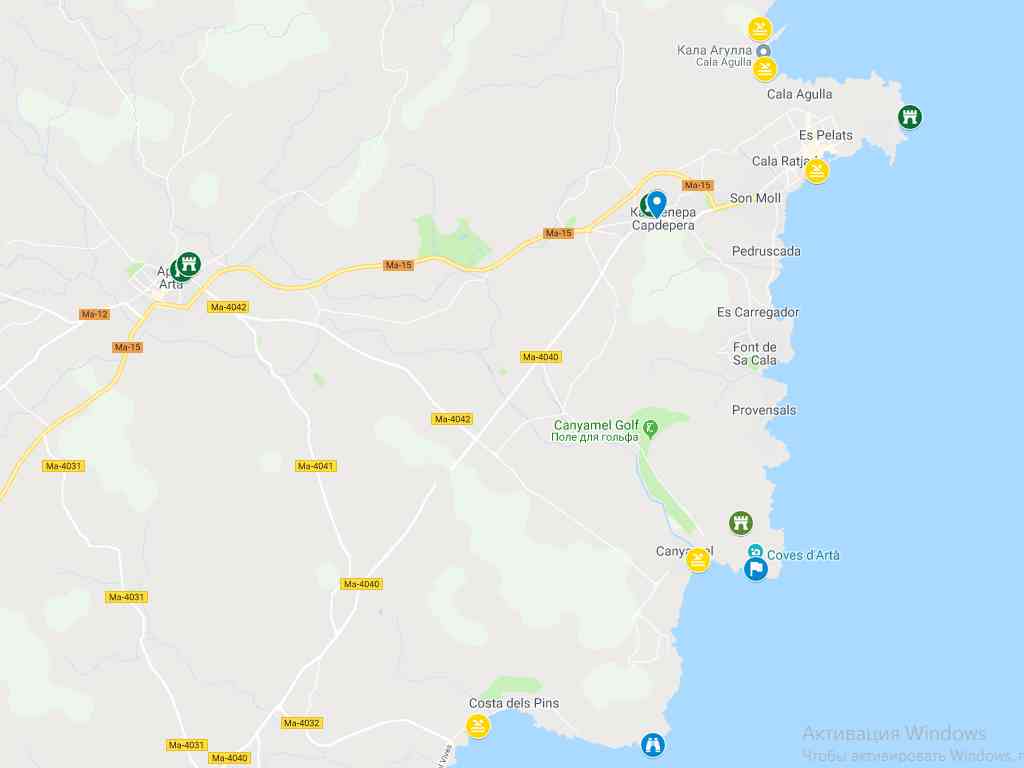Select the Pedruscada place label
The width and height of the screenshot is (1024, 768).
766,251
